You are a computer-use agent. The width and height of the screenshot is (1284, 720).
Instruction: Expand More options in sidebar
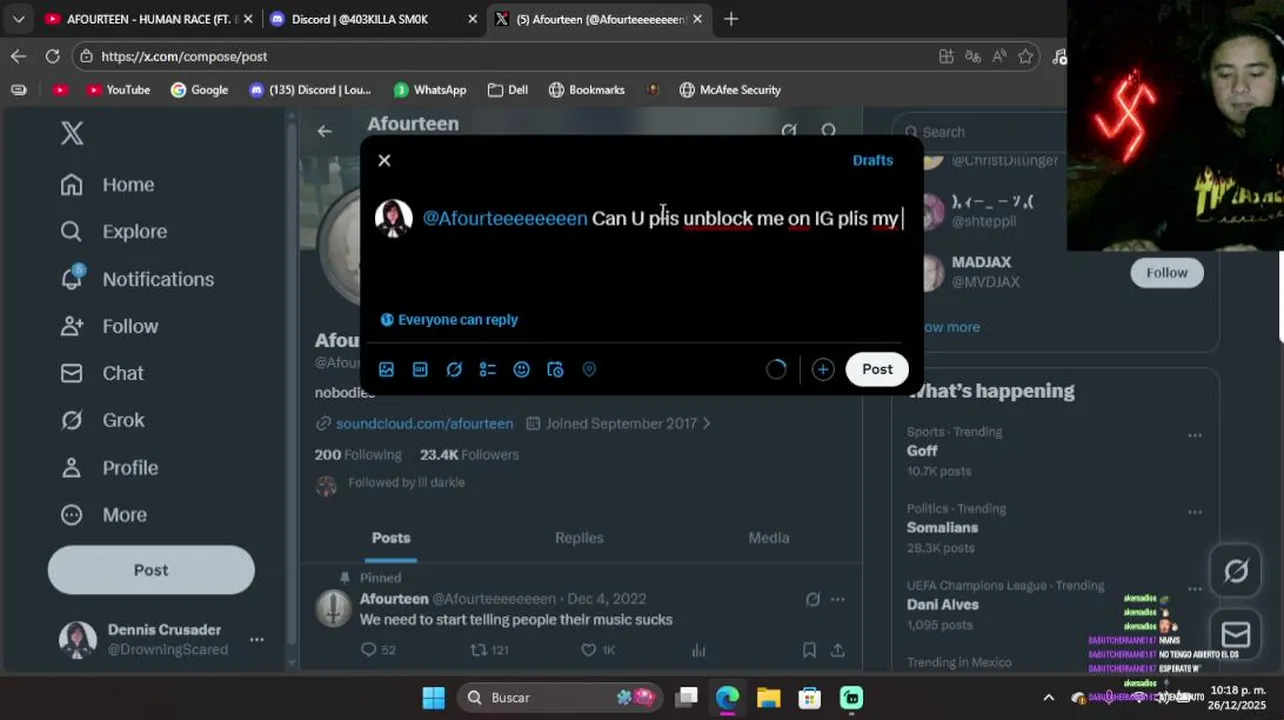(x=104, y=515)
